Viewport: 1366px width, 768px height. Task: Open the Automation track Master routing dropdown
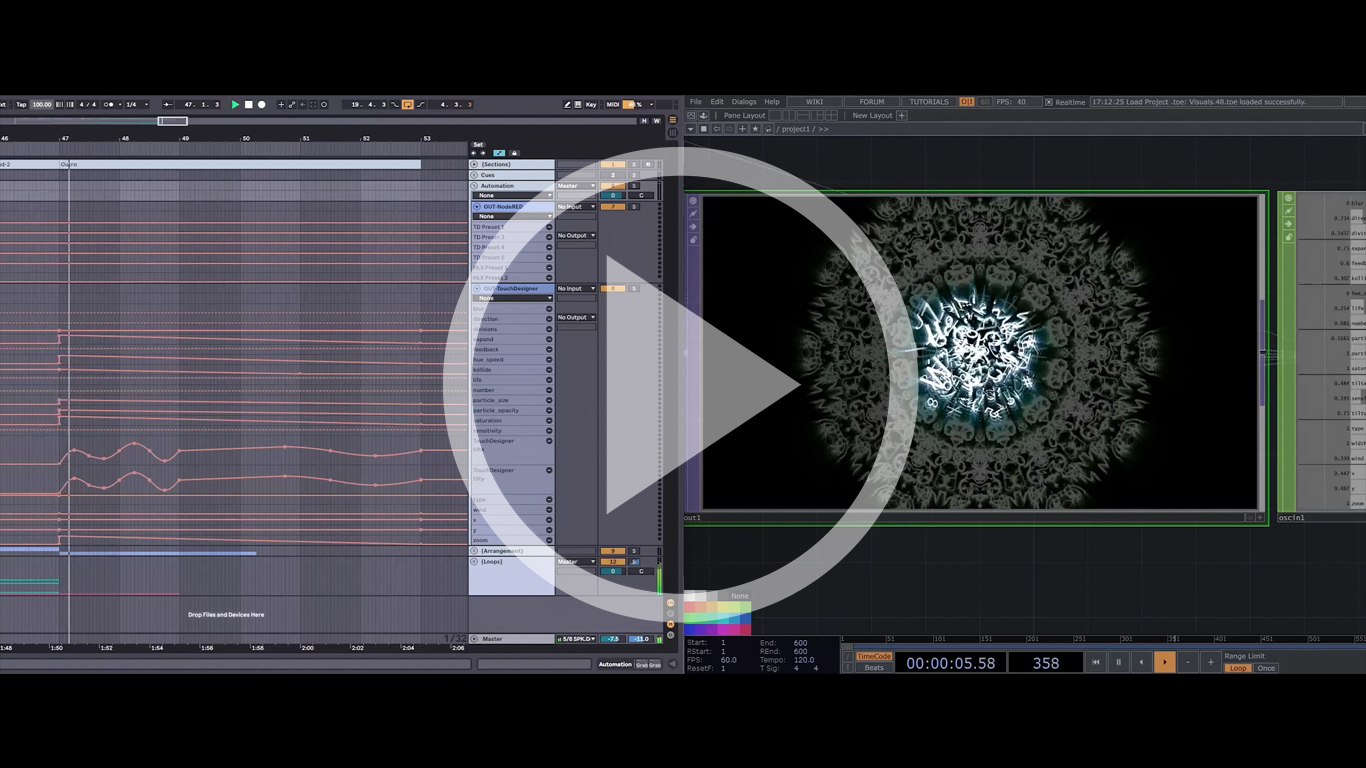[x=576, y=186]
